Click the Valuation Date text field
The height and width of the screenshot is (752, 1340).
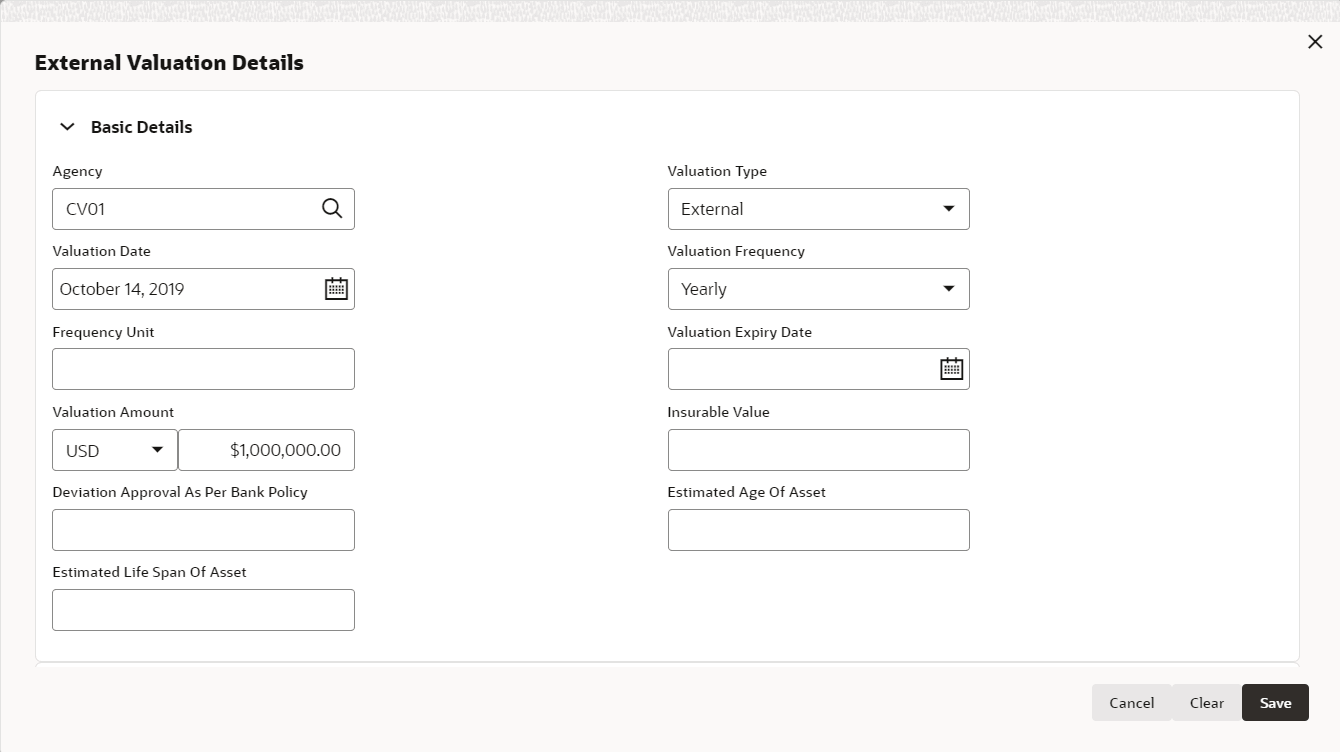click(185, 289)
